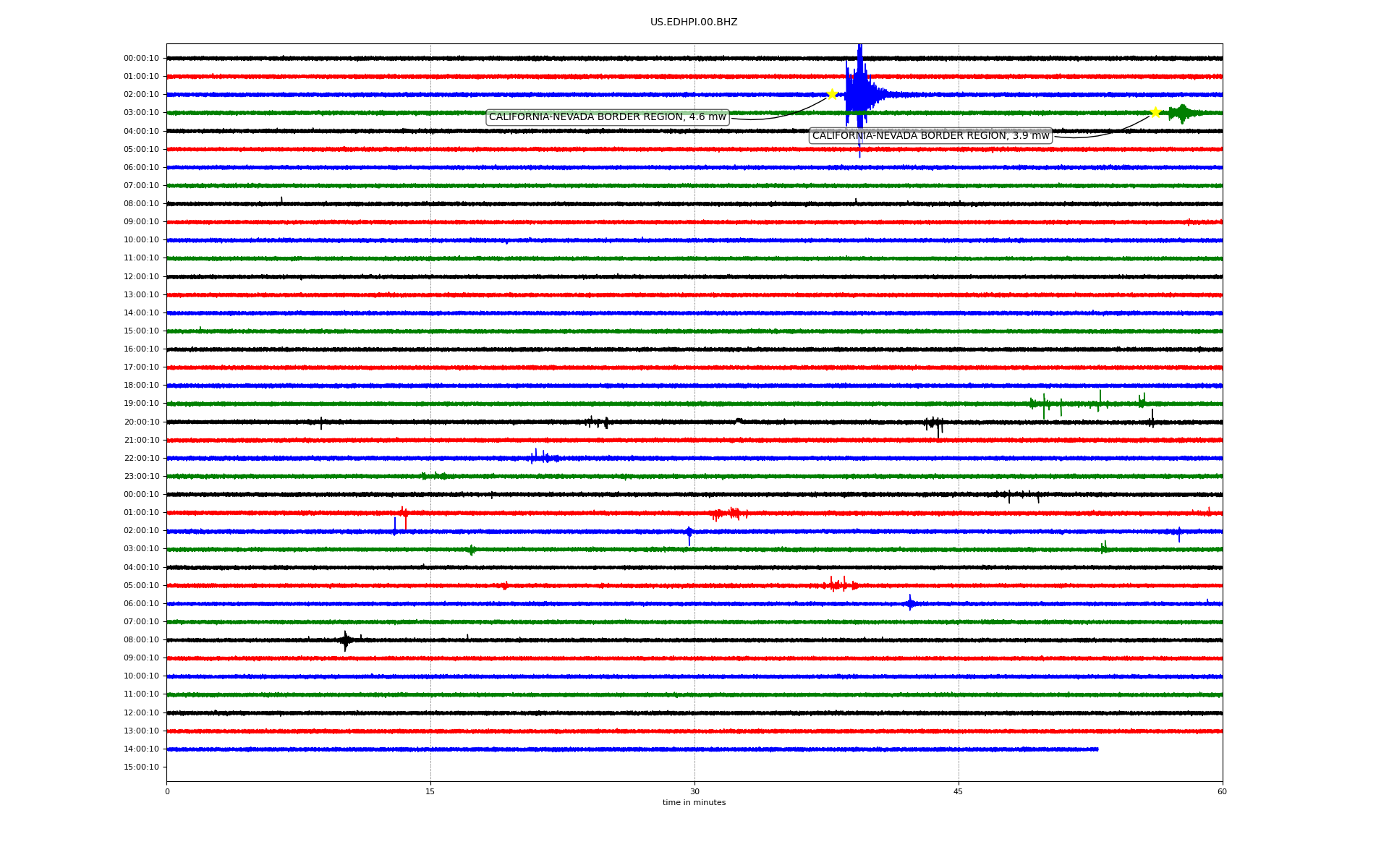Viewport: 1389px width, 868px height.
Task: Click the 17:00:10 time label
Action: point(141,367)
